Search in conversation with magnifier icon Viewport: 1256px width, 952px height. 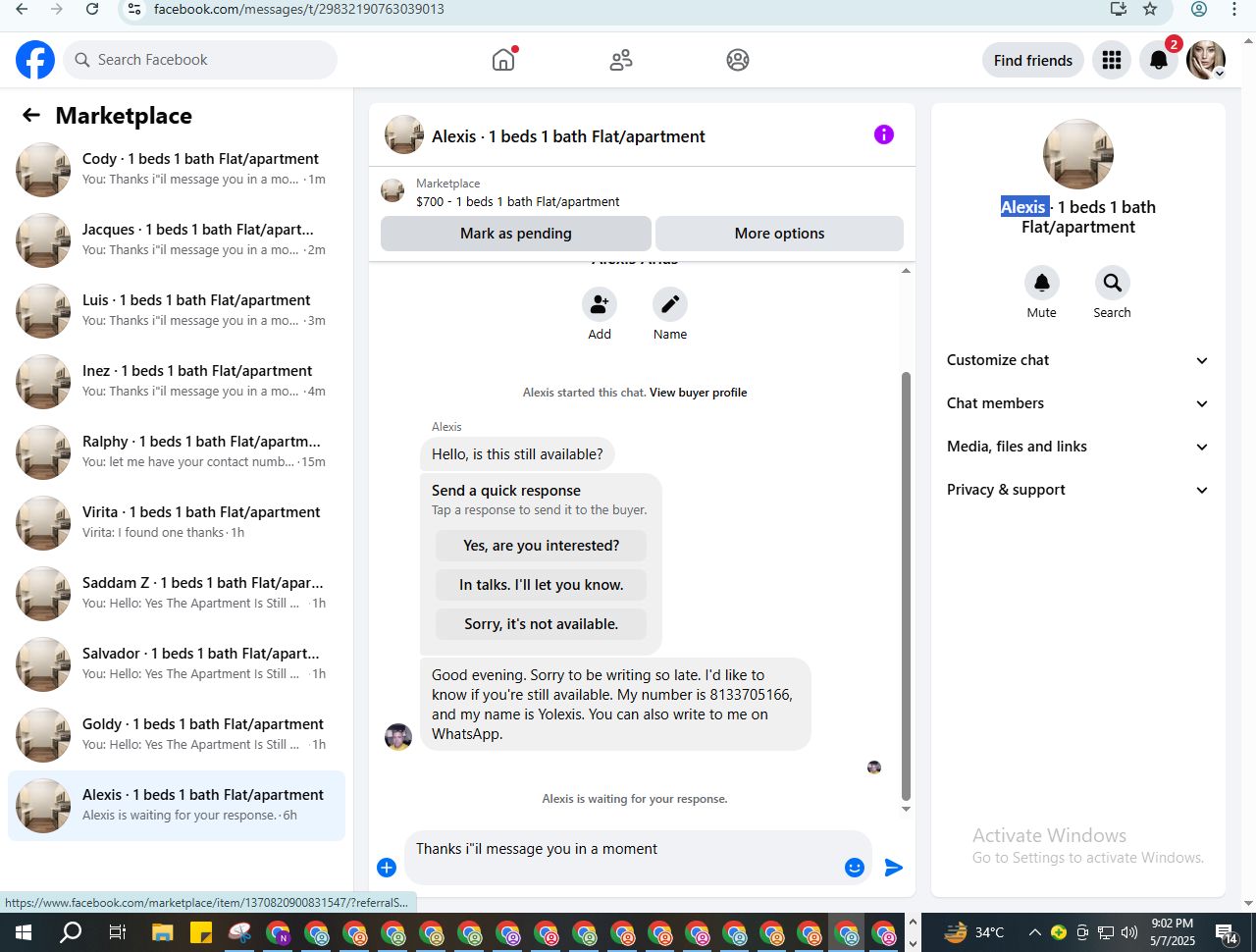[1113, 283]
